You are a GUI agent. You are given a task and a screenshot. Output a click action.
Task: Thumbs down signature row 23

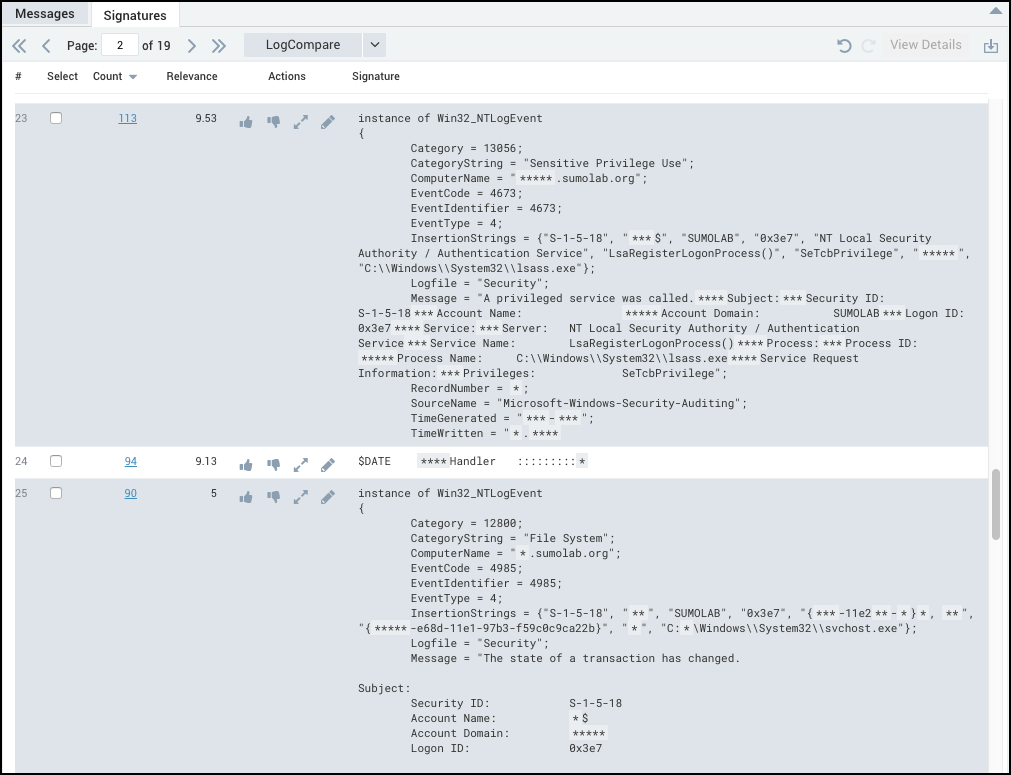[x=273, y=122]
